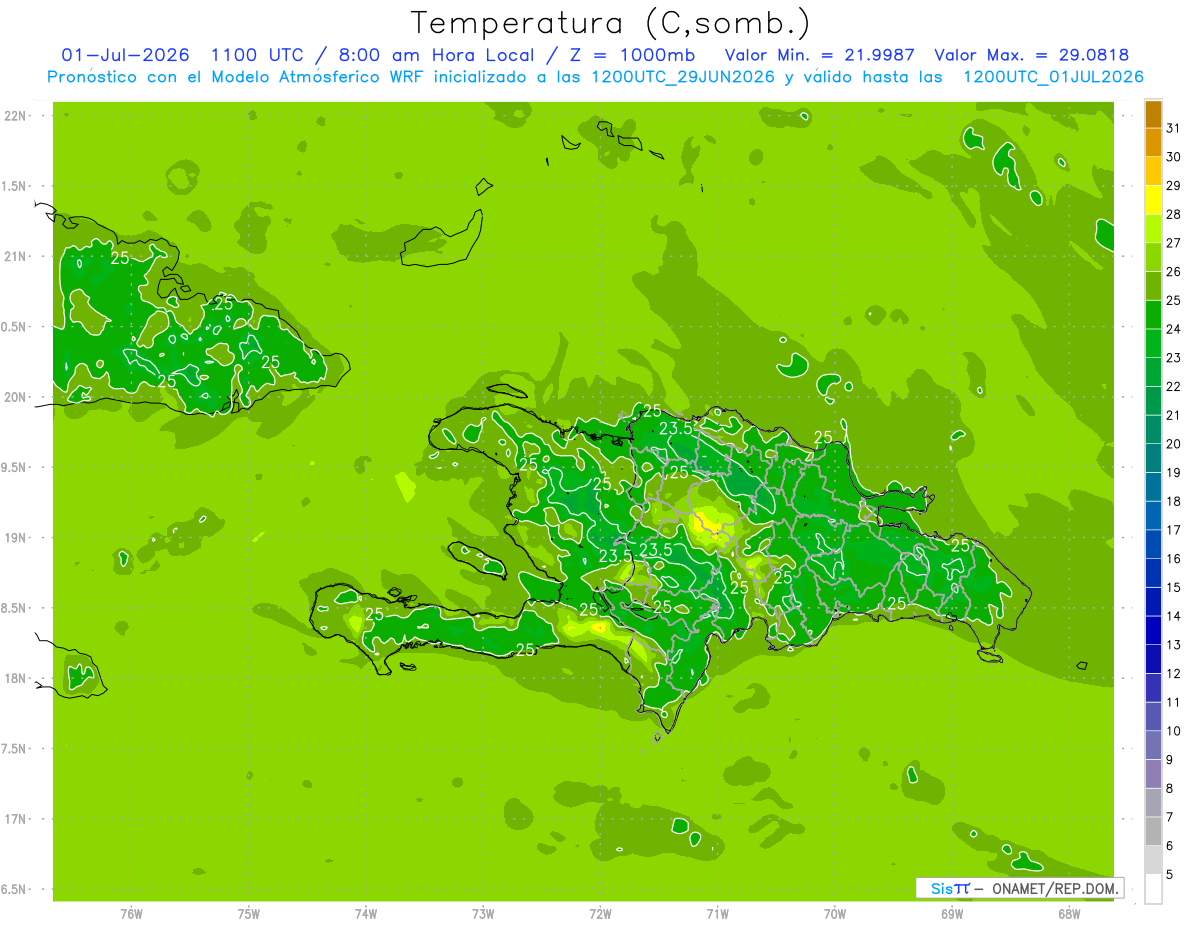Pick the purple legend swatch between 9 and 10

coord(1153,745)
